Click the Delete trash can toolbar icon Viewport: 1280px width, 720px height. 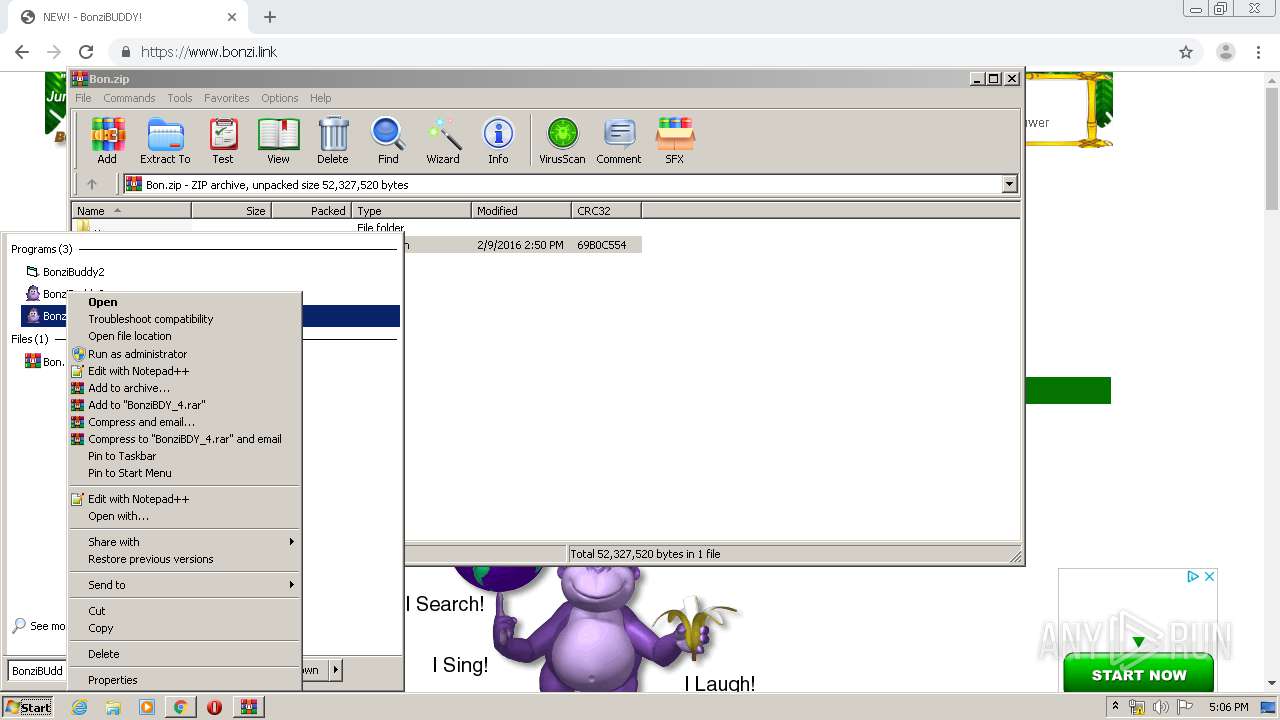click(333, 141)
